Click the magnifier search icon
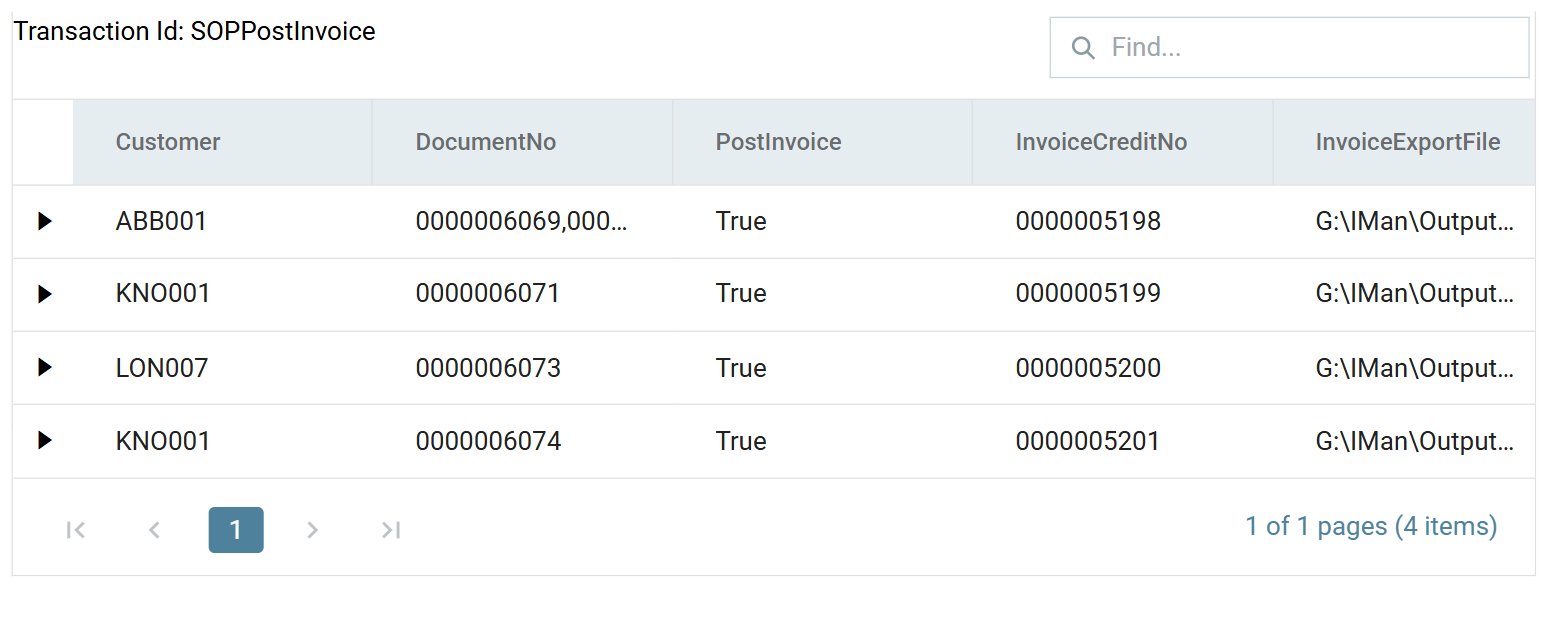 coord(1082,48)
